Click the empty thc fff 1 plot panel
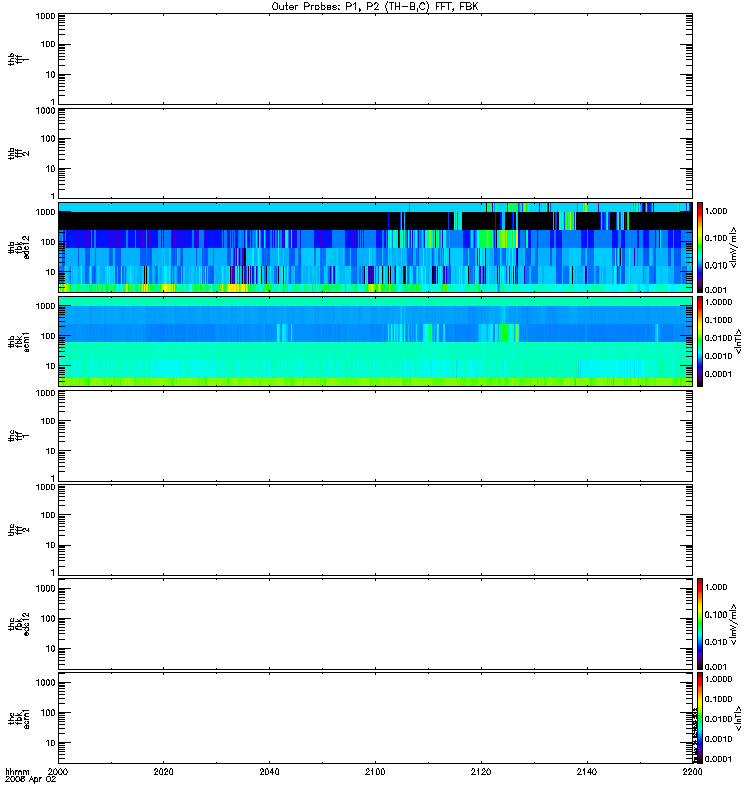The image size is (750, 800). 376,436
